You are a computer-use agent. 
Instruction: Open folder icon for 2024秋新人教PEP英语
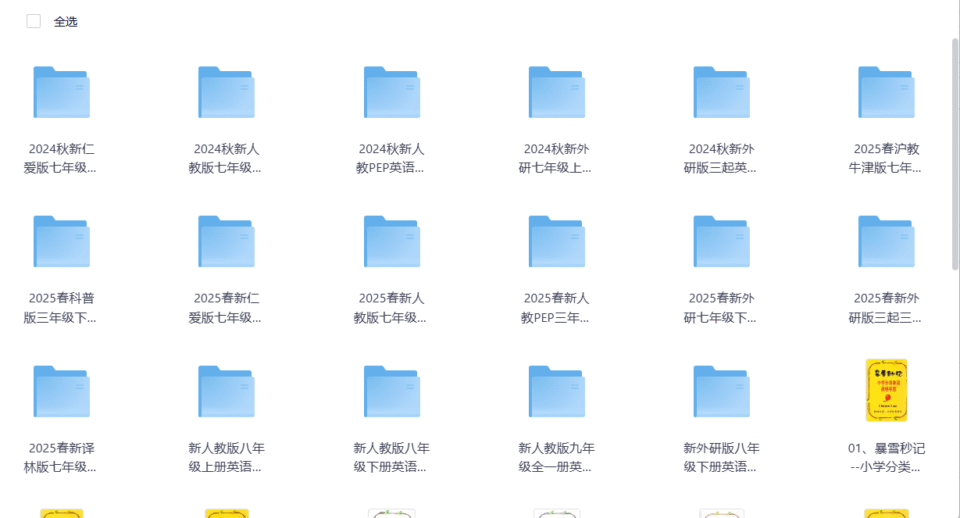392,92
